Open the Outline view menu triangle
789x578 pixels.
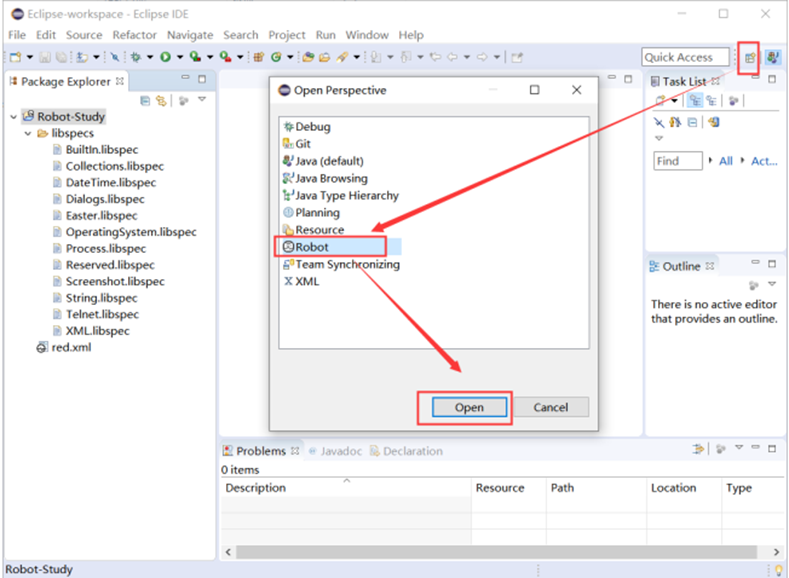[772, 284]
